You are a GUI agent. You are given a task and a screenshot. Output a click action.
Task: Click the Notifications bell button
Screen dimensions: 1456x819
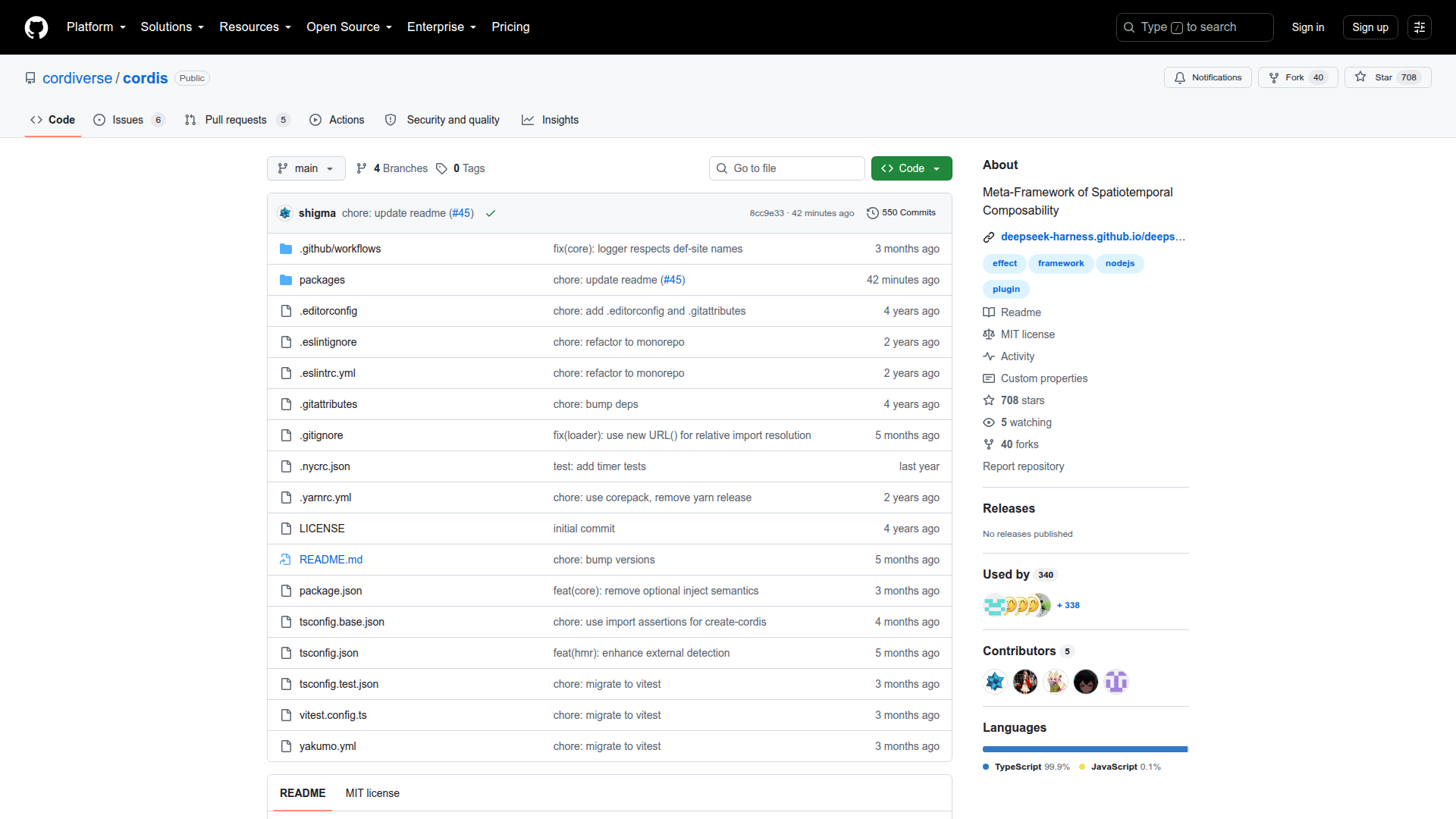(x=1207, y=77)
